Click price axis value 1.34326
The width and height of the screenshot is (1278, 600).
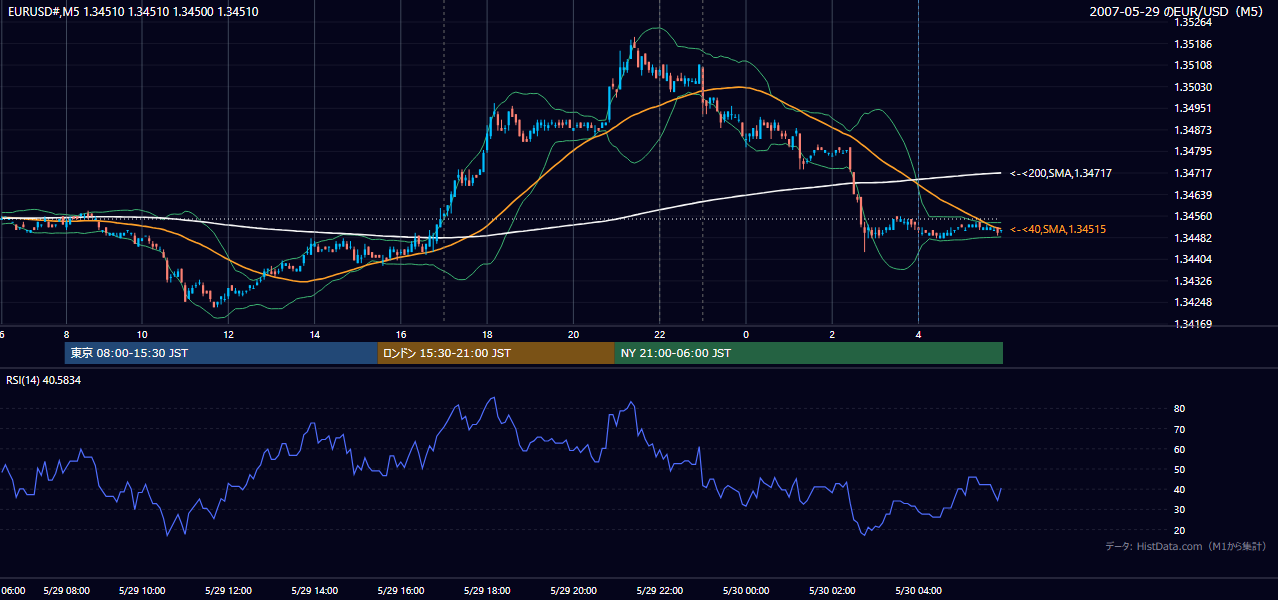pyautogui.click(x=1192, y=281)
